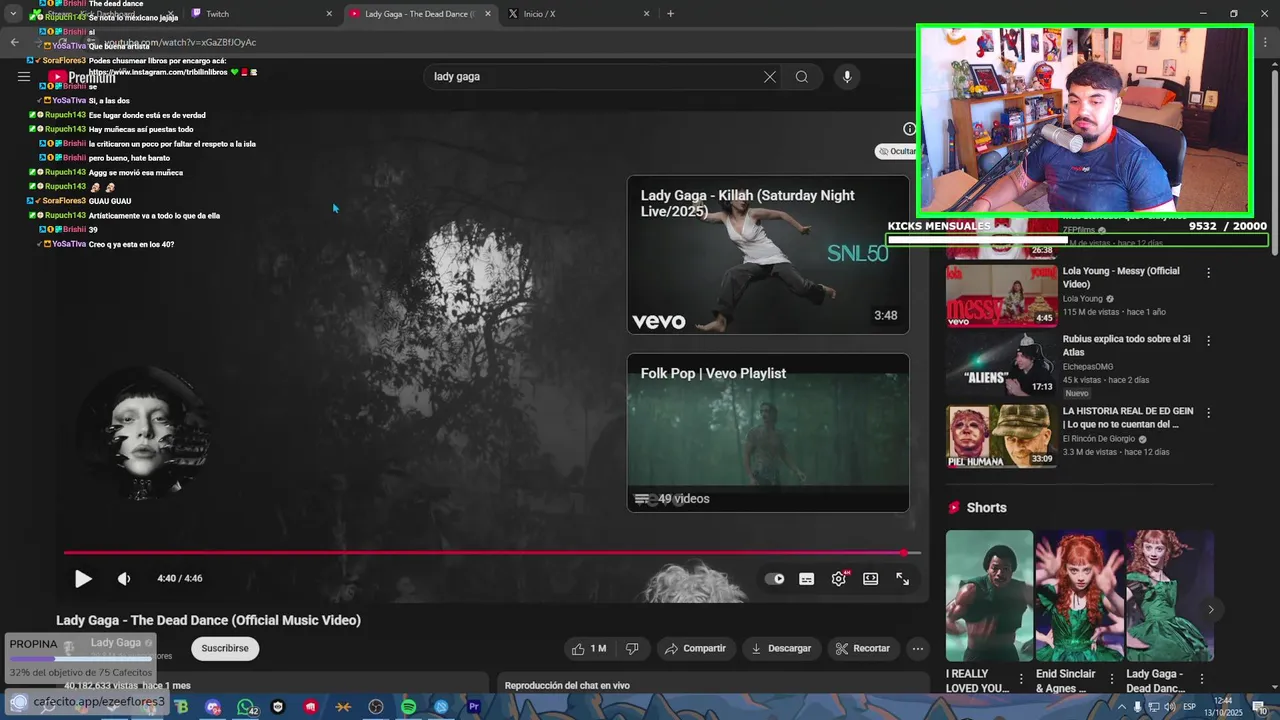Image resolution: width=1280 pixels, height=720 pixels.
Task: Open the YouTube hamburger guide menu
Action: click(x=24, y=76)
